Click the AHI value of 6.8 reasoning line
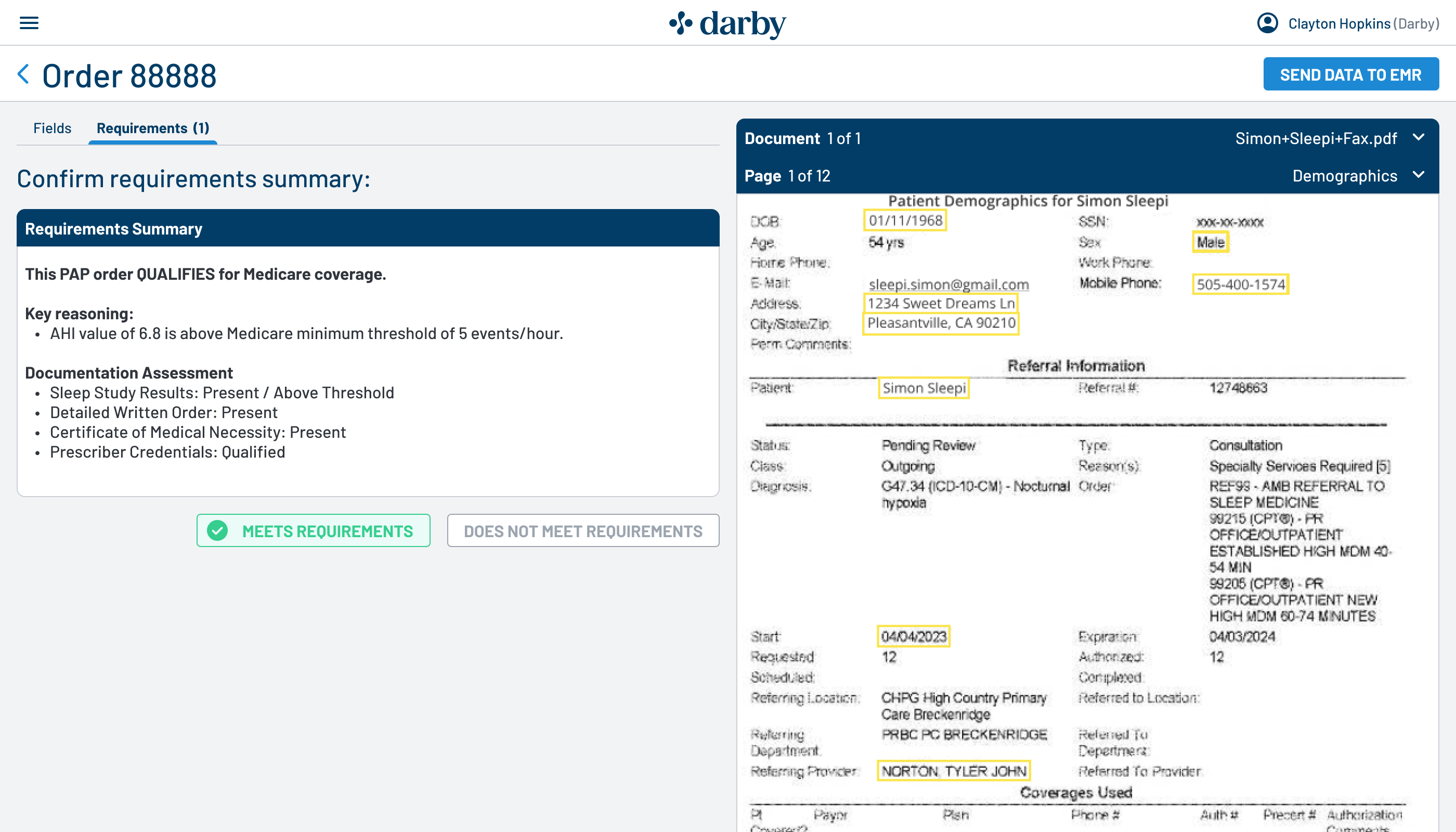1456x832 pixels. pyautogui.click(x=306, y=334)
